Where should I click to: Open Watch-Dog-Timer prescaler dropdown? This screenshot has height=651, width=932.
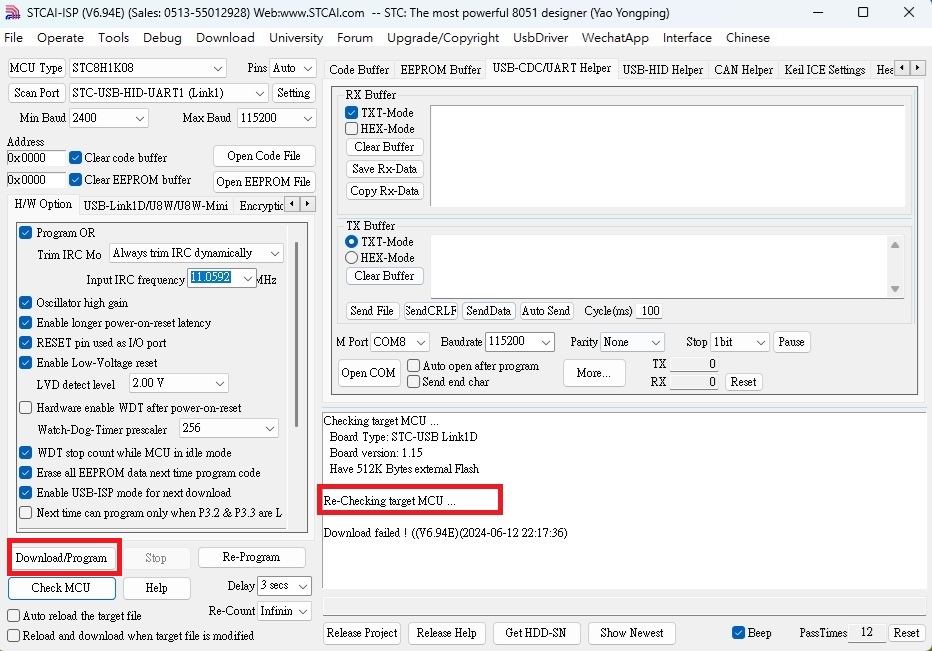(229, 428)
